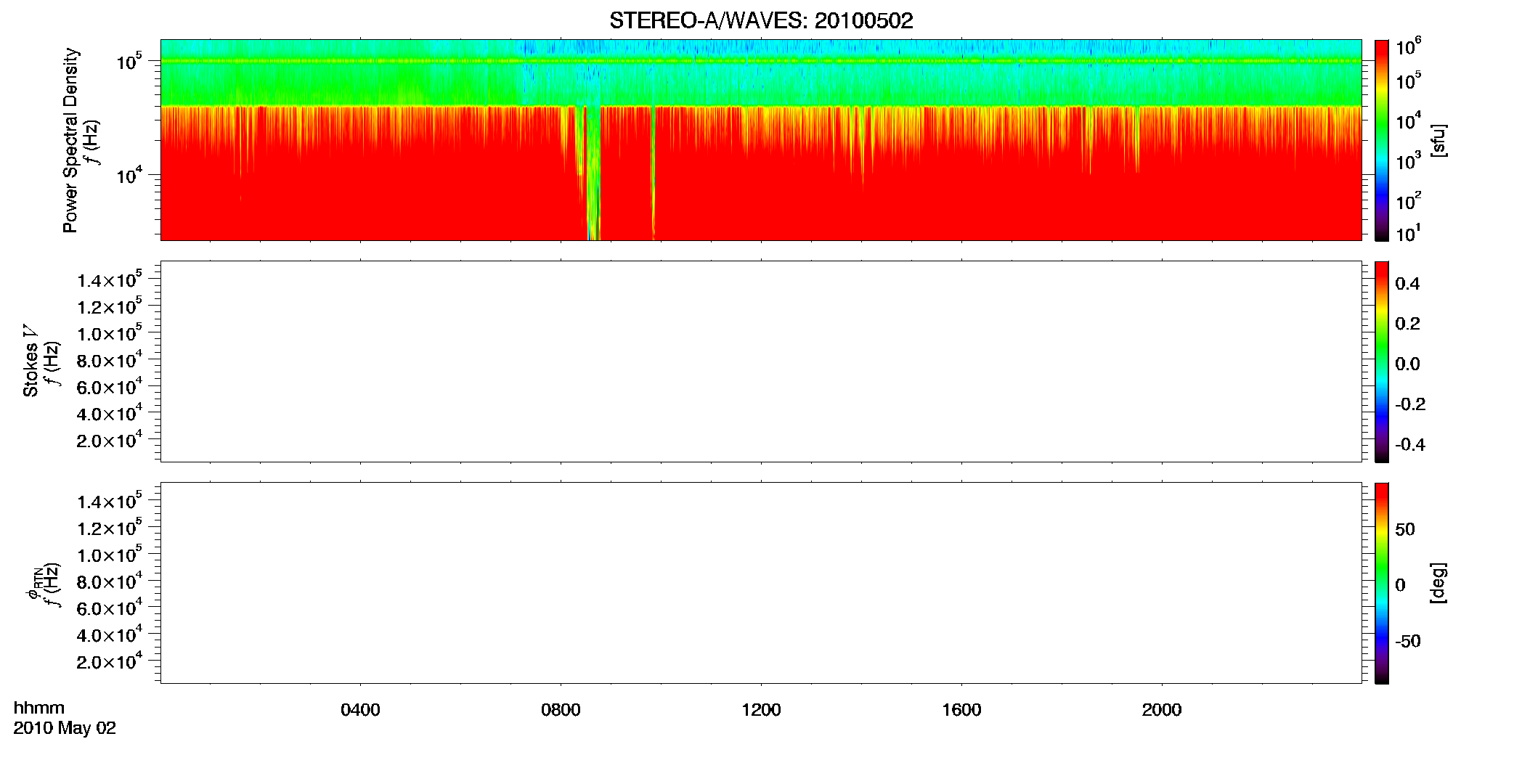1522x784 pixels.
Task: Click the sfu power color bar
Action: tap(1382, 140)
